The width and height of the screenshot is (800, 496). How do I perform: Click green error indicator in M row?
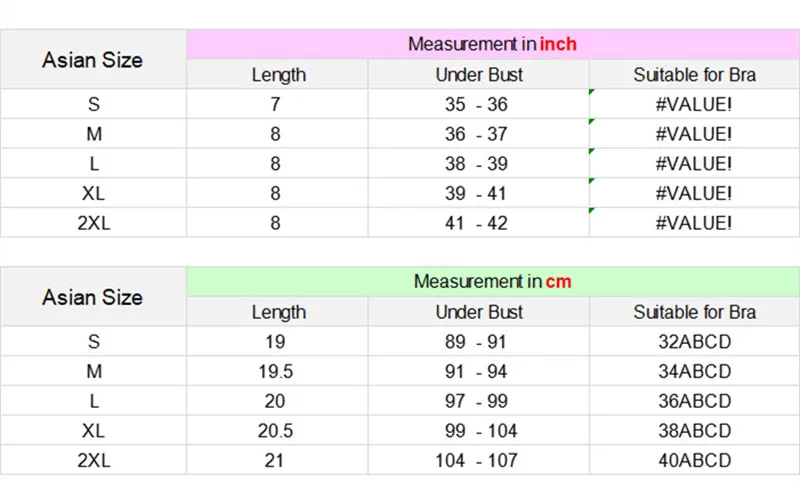click(x=591, y=121)
